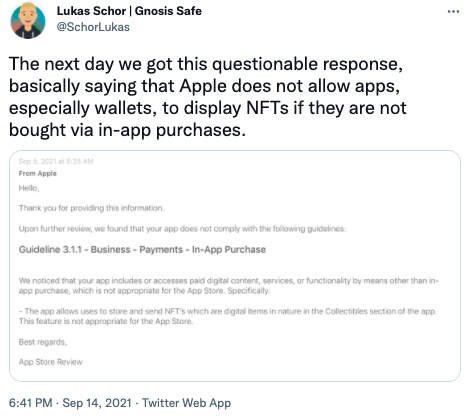Click the Upon further review sentence

coord(182,229)
